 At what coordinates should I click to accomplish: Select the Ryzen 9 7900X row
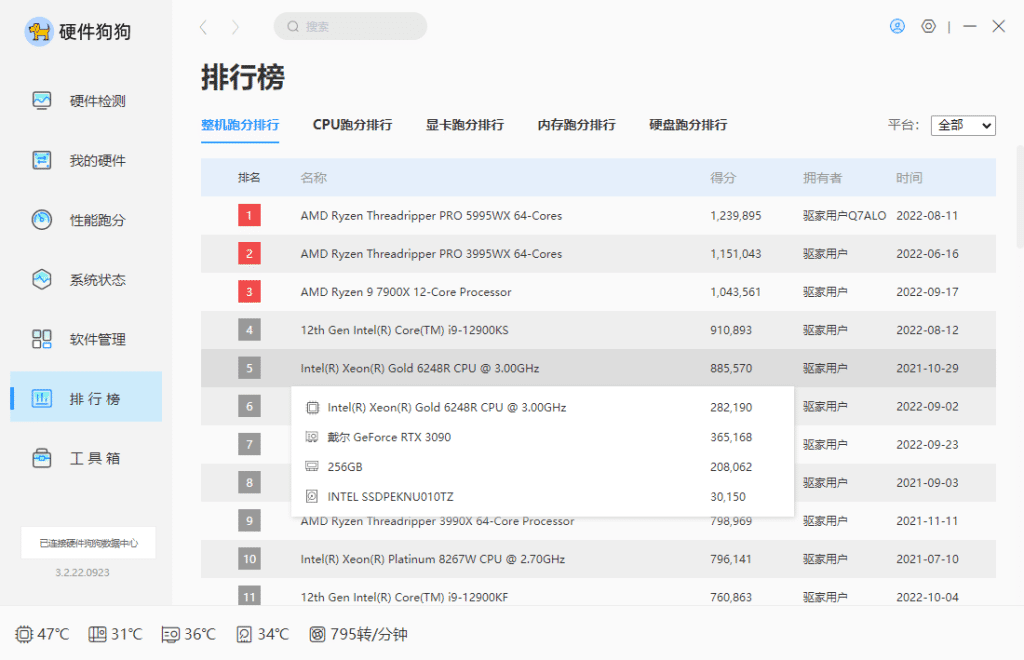598,292
